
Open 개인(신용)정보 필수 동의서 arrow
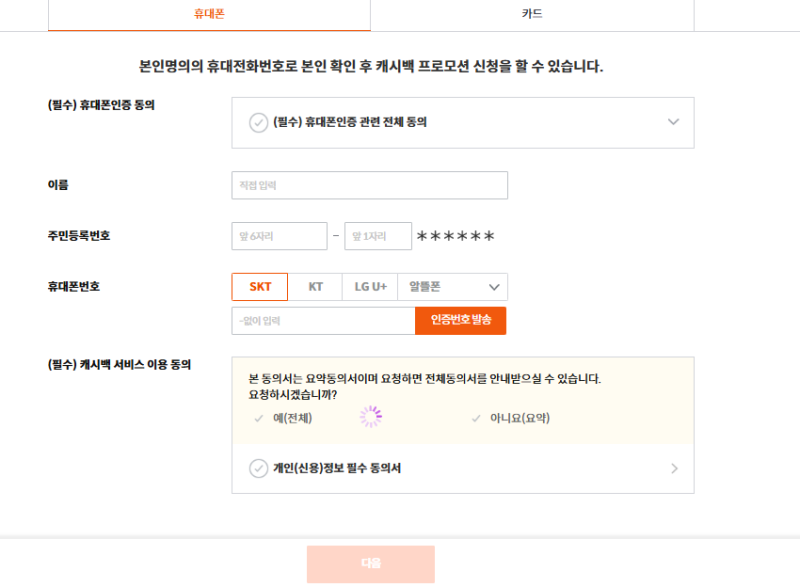(x=674, y=468)
